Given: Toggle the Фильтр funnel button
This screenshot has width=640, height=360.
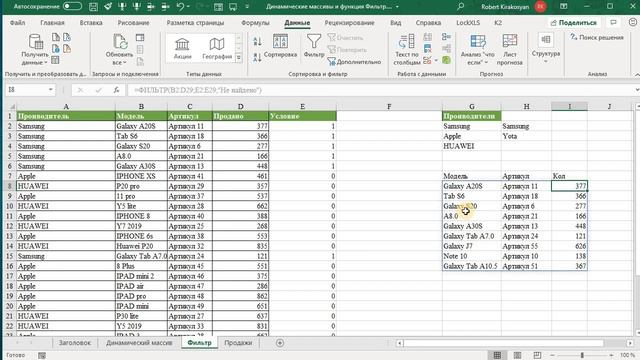Looking at the screenshot, I should point(313,46).
